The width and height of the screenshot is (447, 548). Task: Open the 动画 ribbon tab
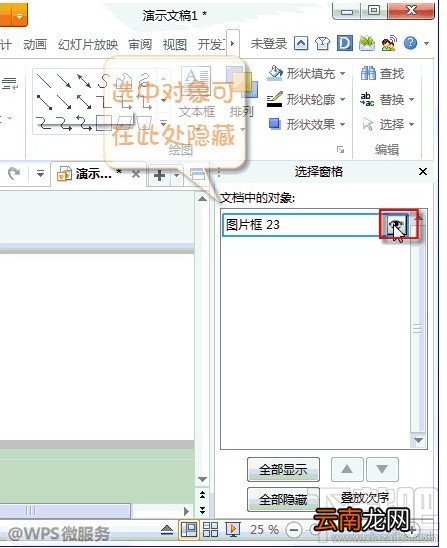(35, 44)
